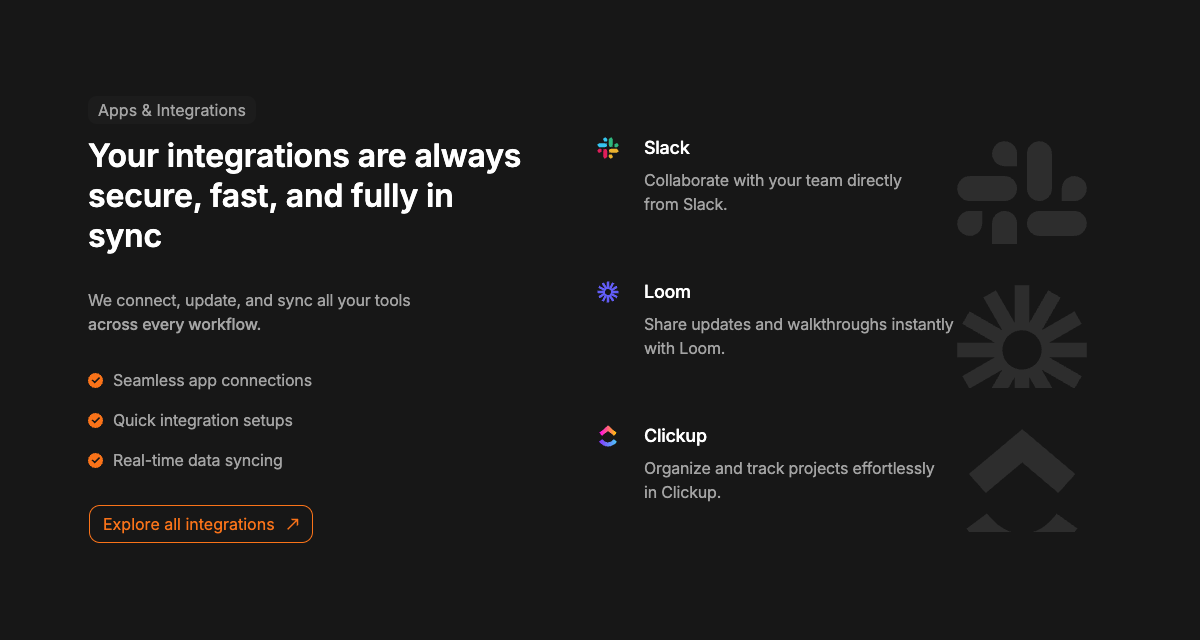
Task: Click the orange checkmark beside Seamless app connections
Action: 96,380
